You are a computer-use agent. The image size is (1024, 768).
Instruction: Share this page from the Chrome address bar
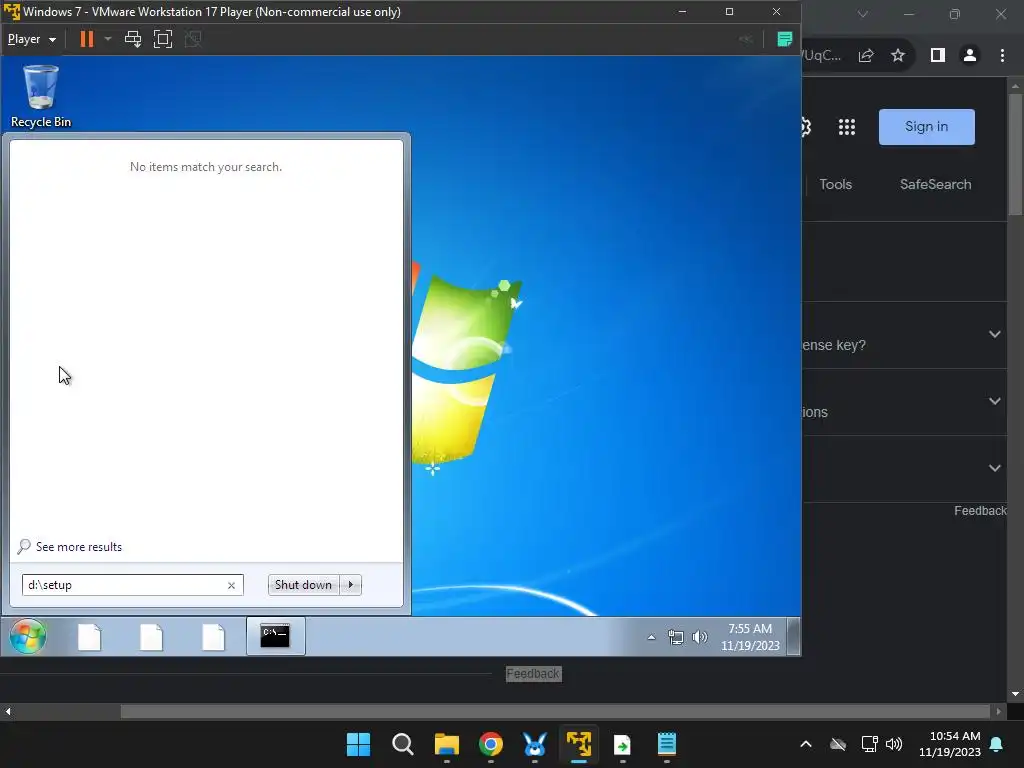[x=866, y=56]
